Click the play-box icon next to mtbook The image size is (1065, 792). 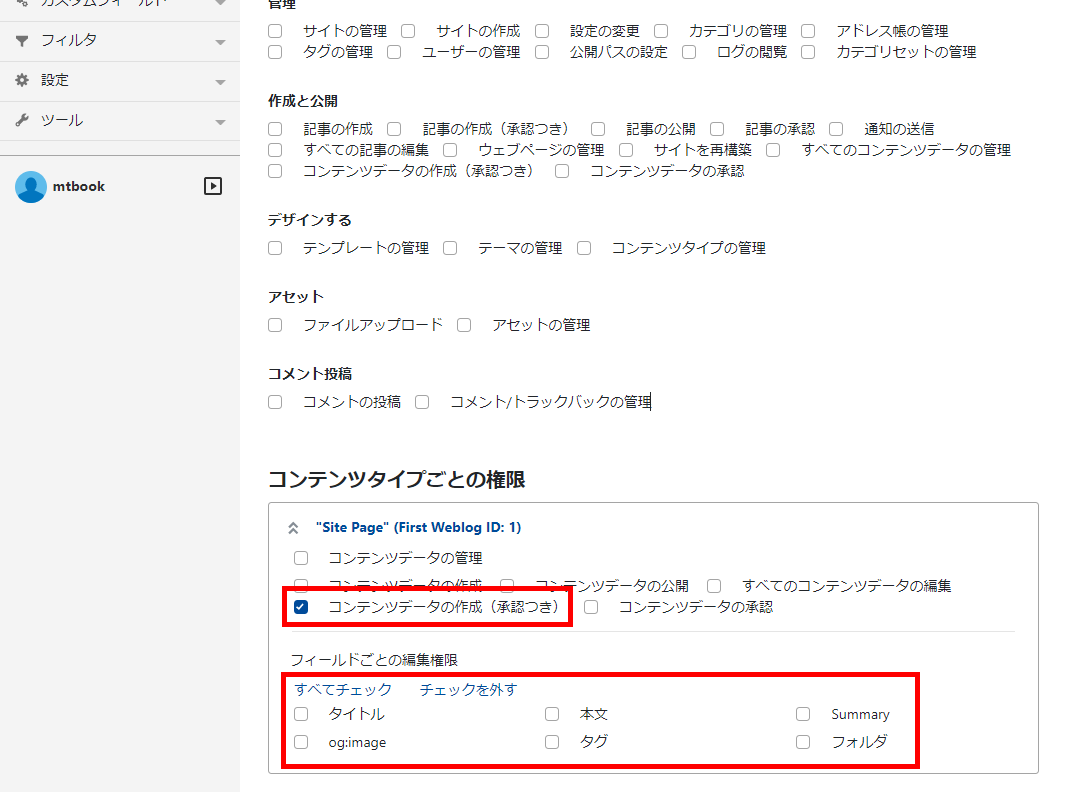(x=213, y=186)
